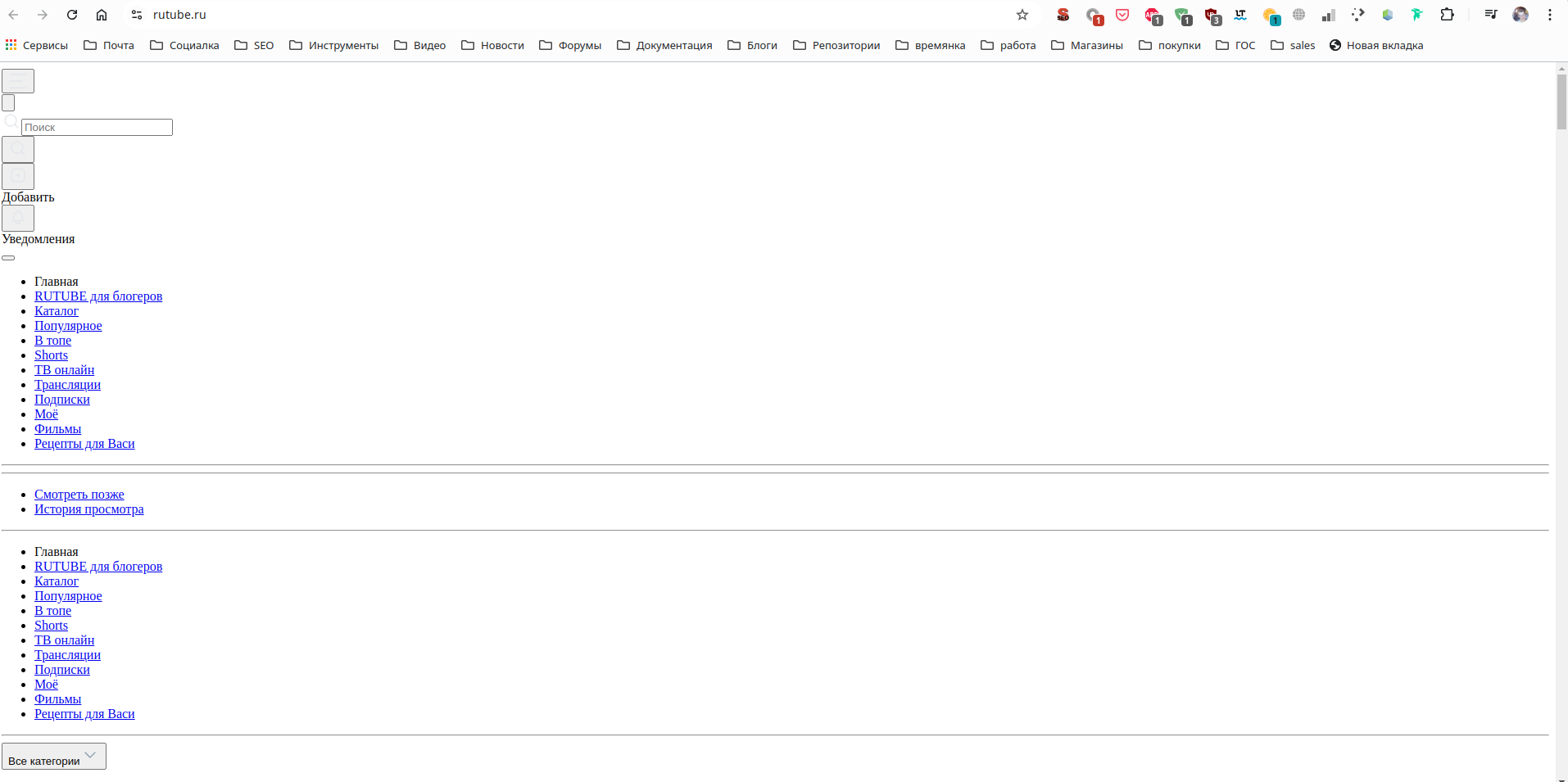This screenshot has width=1568, height=782.
Task: Open the sales bookmarks folder
Action: (1293, 45)
